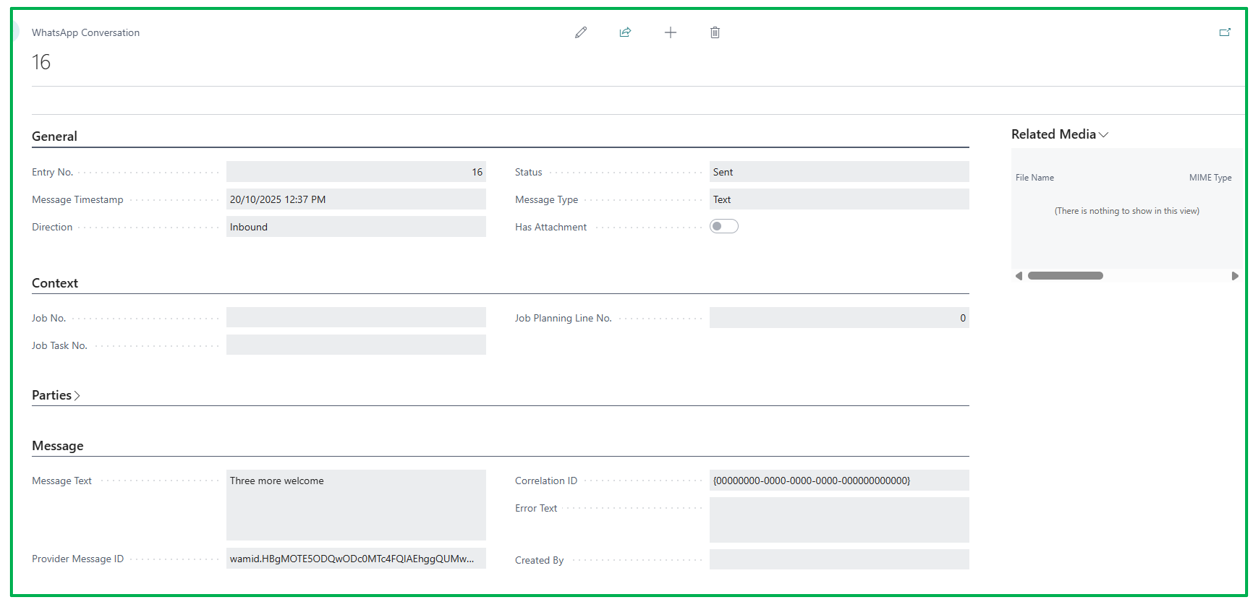Collapse the Context section header
The image size is (1256, 603).
tap(55, 283)
